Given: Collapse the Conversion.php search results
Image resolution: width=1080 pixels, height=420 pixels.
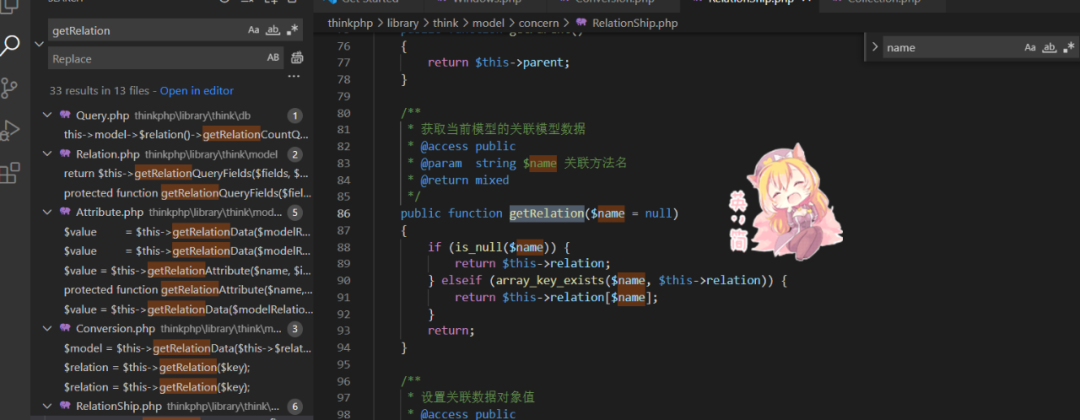Looking at the screenshot, I should [47, 328].
